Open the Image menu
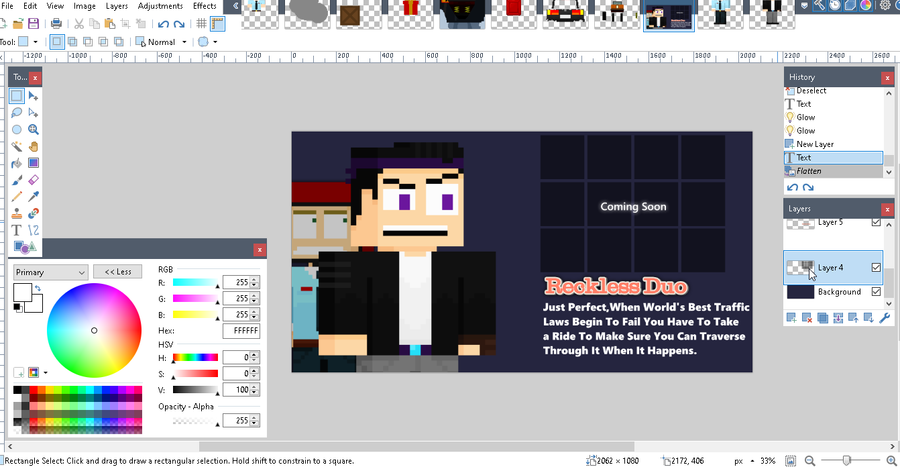 pos(84,6)
